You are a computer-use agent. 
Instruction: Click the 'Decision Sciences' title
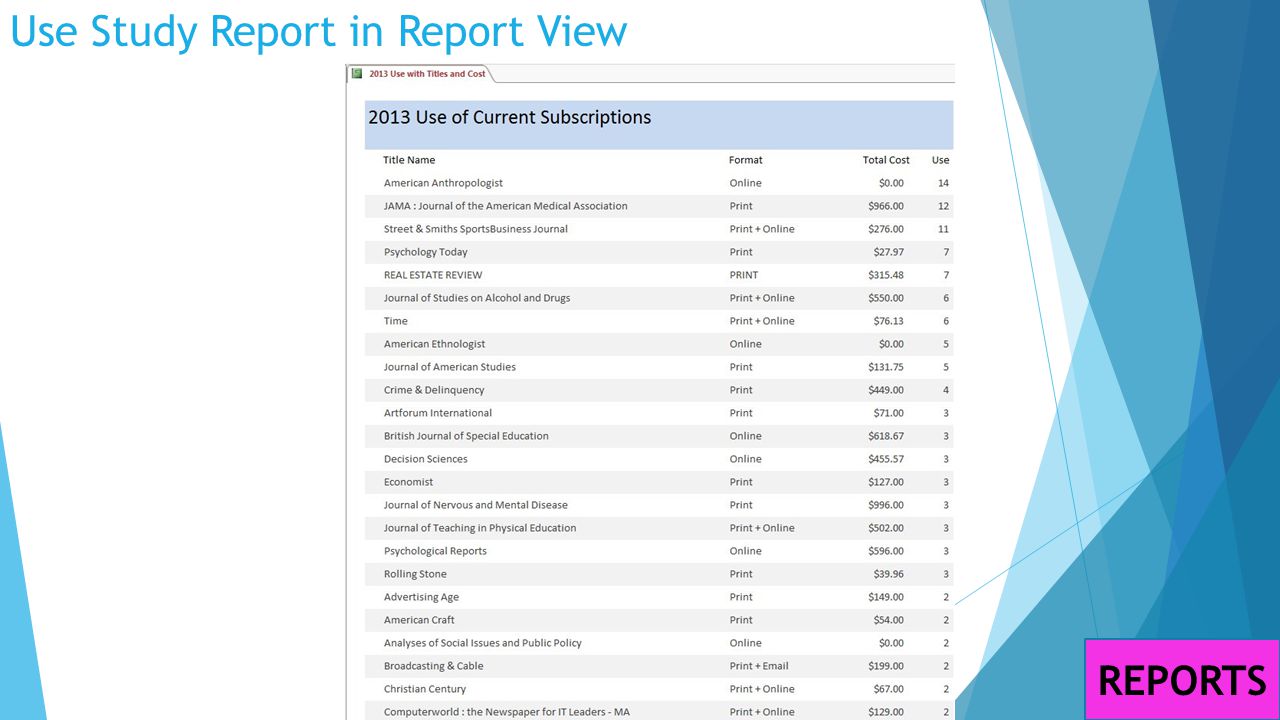point(426,459)
